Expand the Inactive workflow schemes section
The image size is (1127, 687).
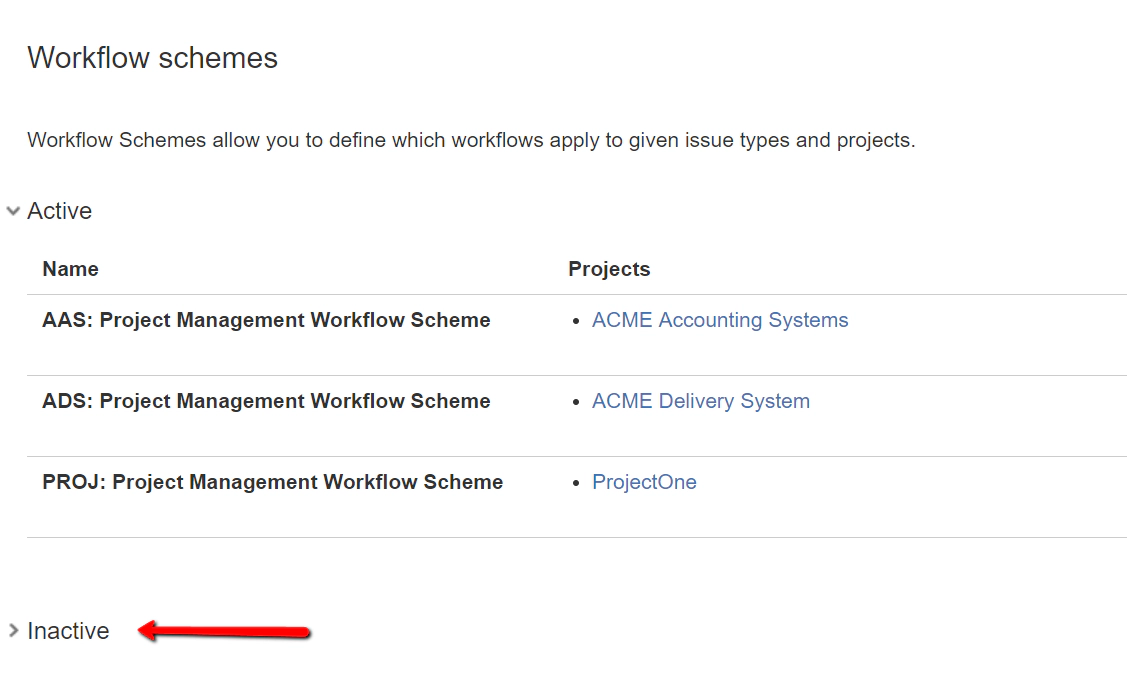pos(14,631)
